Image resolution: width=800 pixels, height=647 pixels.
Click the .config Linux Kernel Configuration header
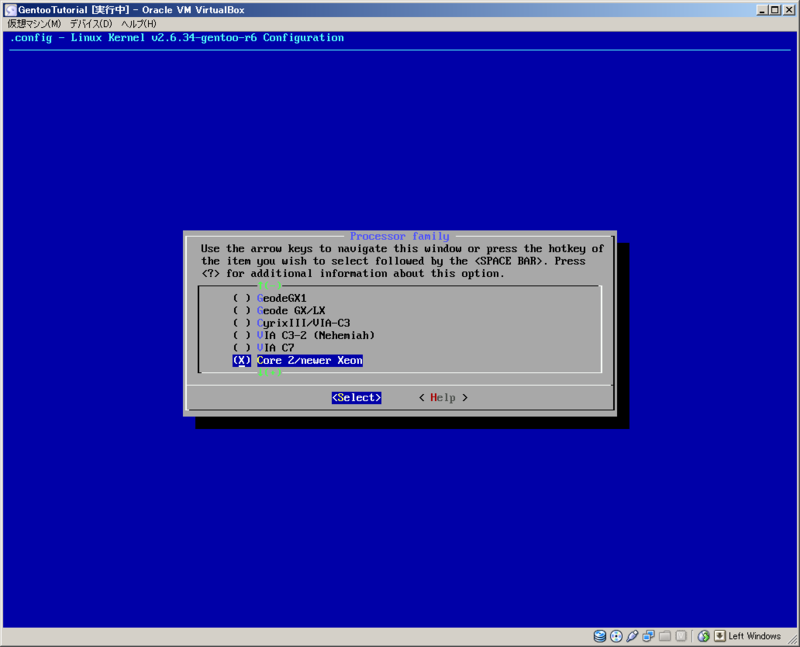(177, 38)
